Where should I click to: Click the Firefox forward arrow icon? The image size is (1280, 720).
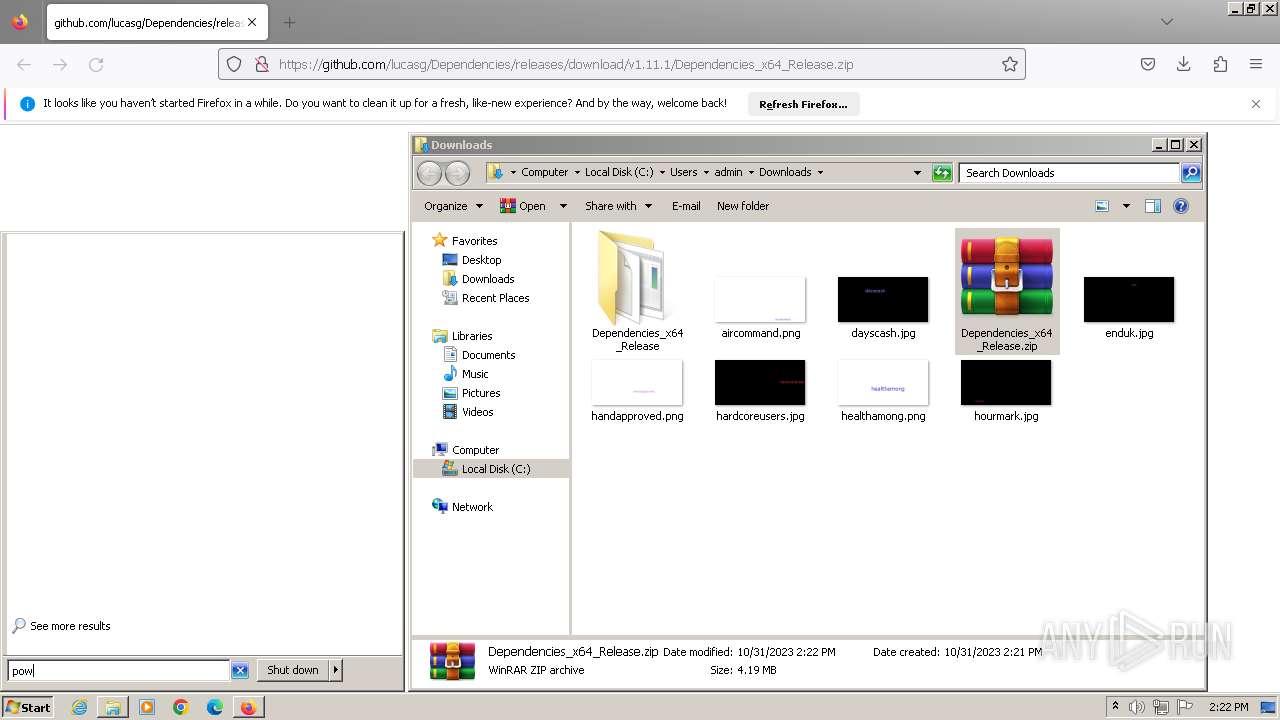point(60,64)
